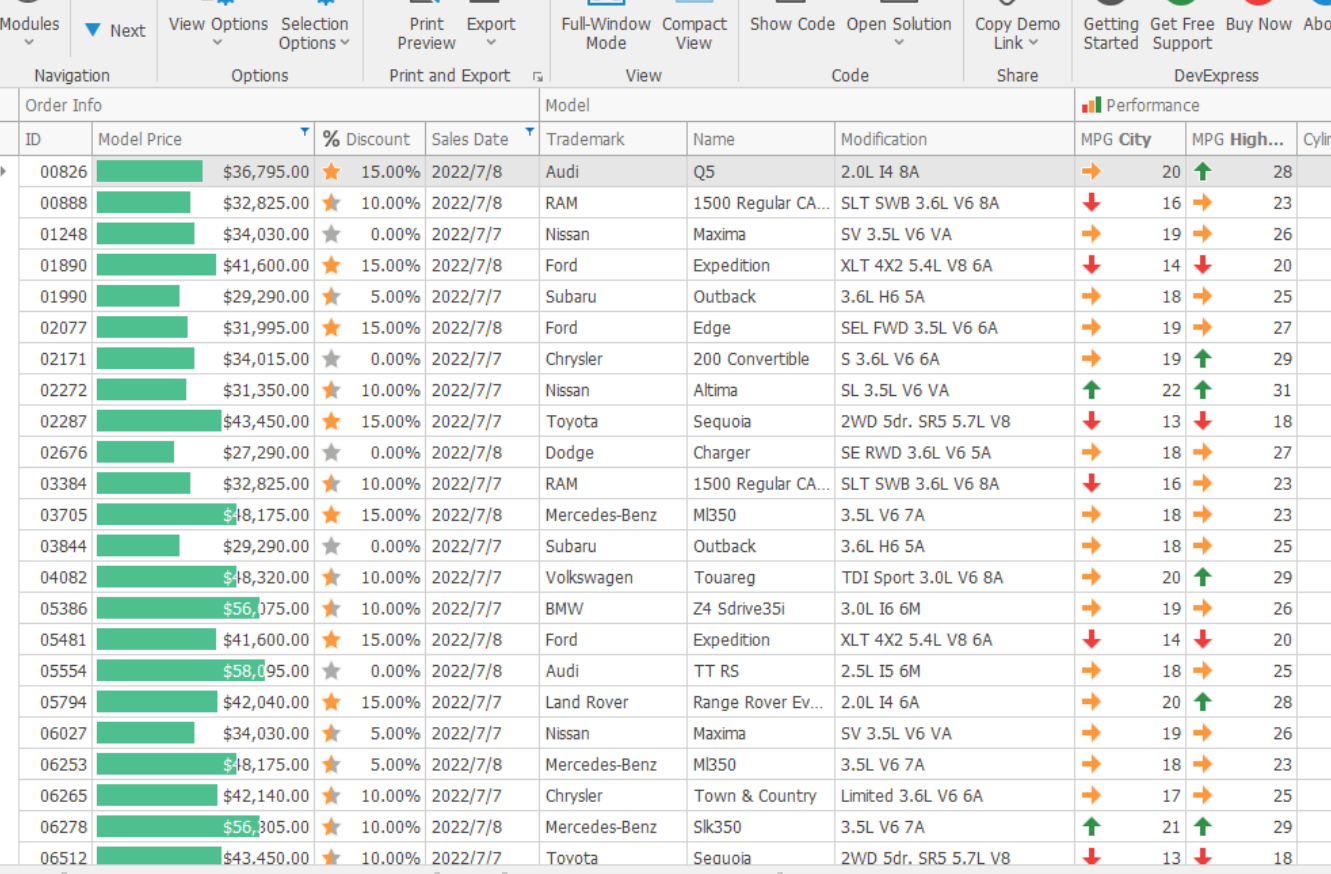Select the "Z4 Sdrive35i" name cell
Screen dimensions: 1331x874
coord(761,608)
